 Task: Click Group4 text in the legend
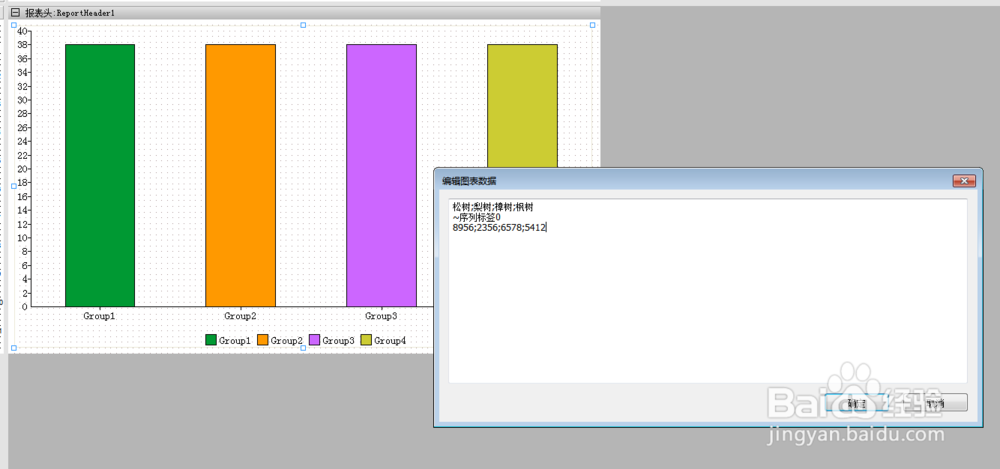pyautogui.click(x=390, y=341)
